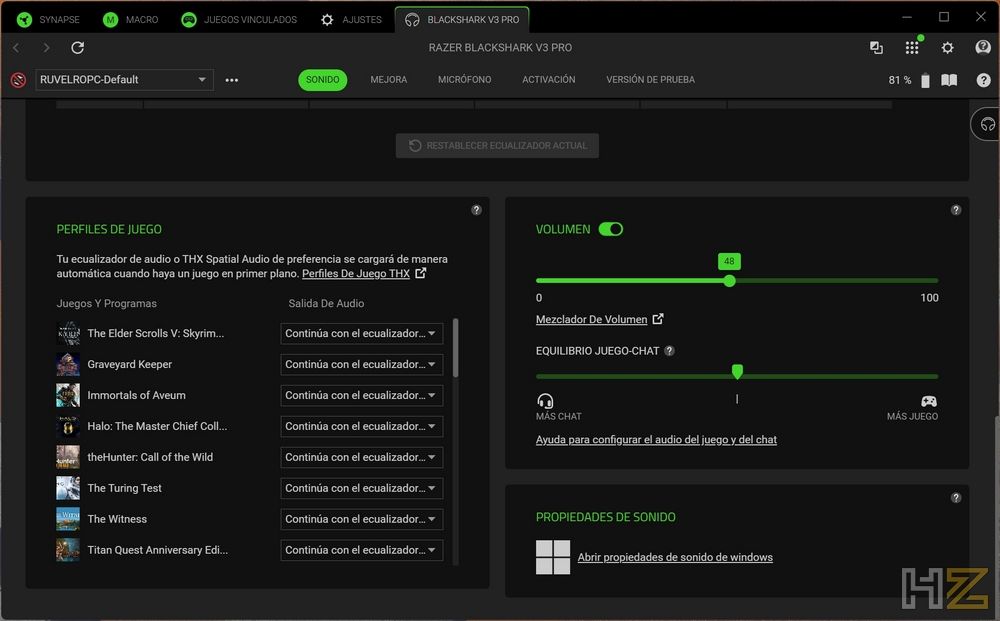Open help for Perfiles de Juego panel

pyautogui.click(x=476, y=210)
